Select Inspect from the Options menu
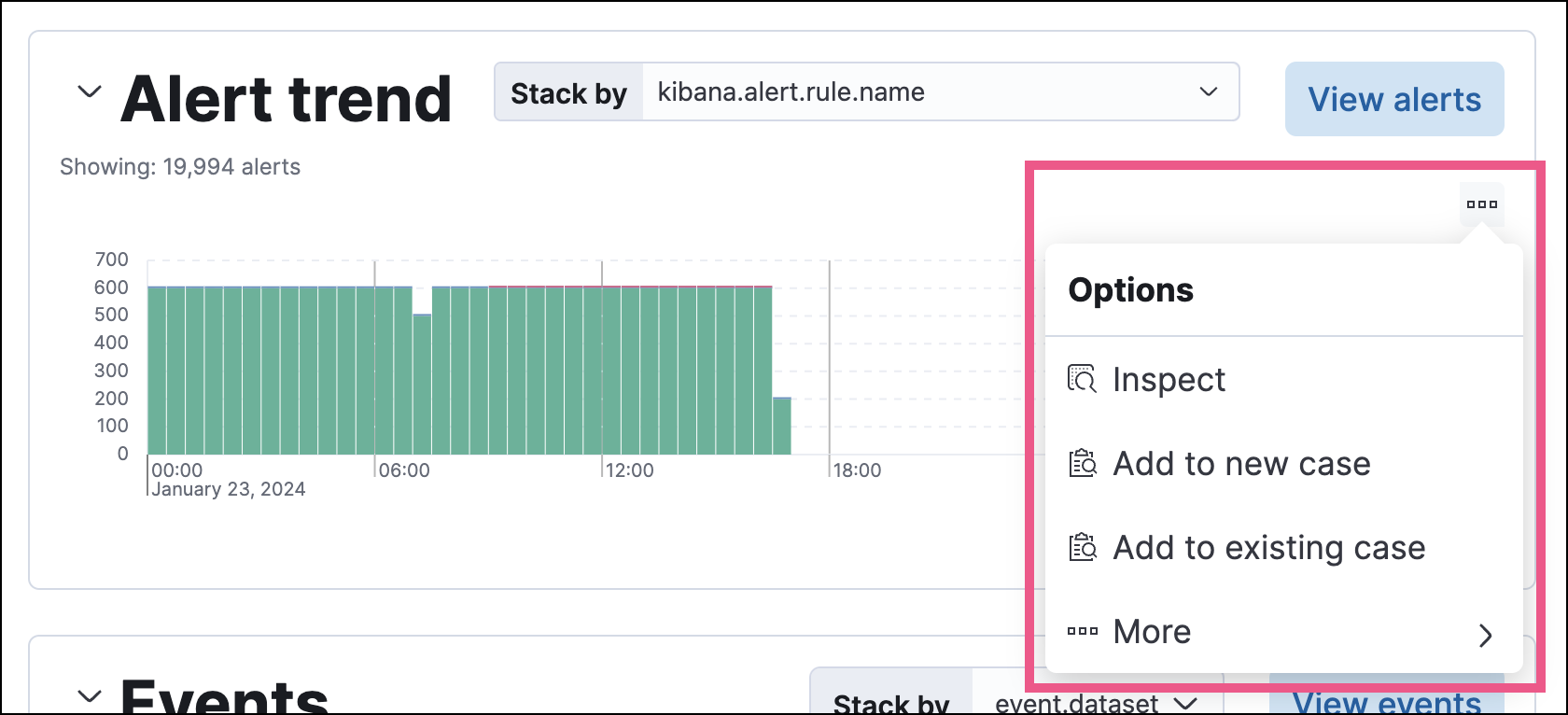Viewport: 1568px width, 715px height. pyautogui.click(x=1169, y=380)
